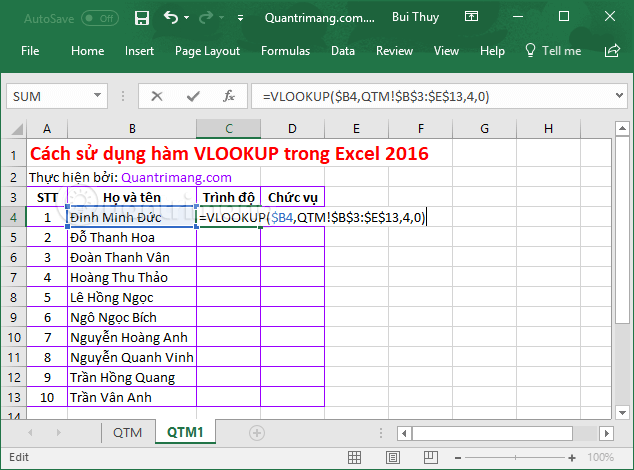Viewport: 634px width, 470px height.
Task: Click the 'Họ và tên' header cell
Action: click(132, 197)
